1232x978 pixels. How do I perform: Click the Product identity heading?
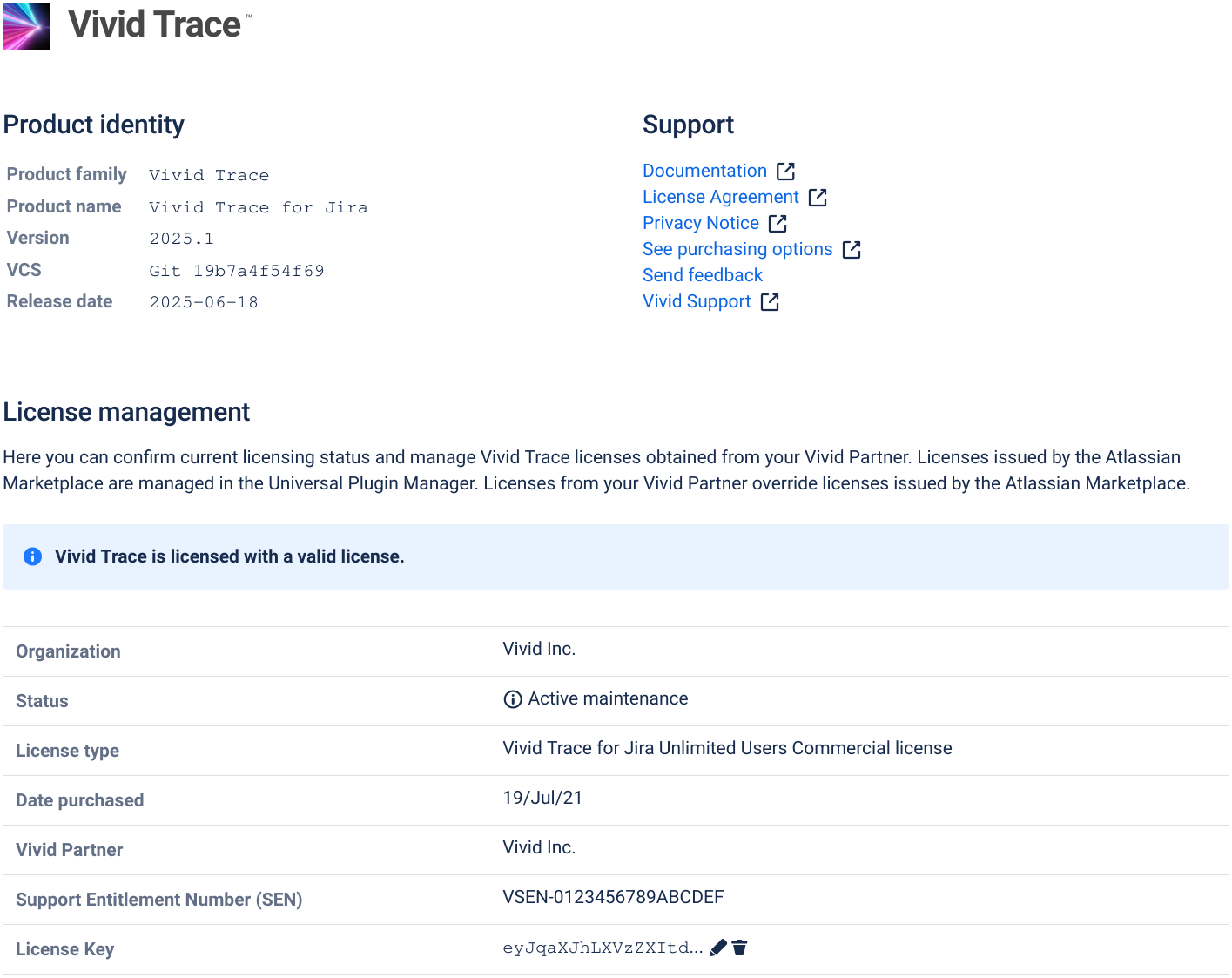click(94, 125)
